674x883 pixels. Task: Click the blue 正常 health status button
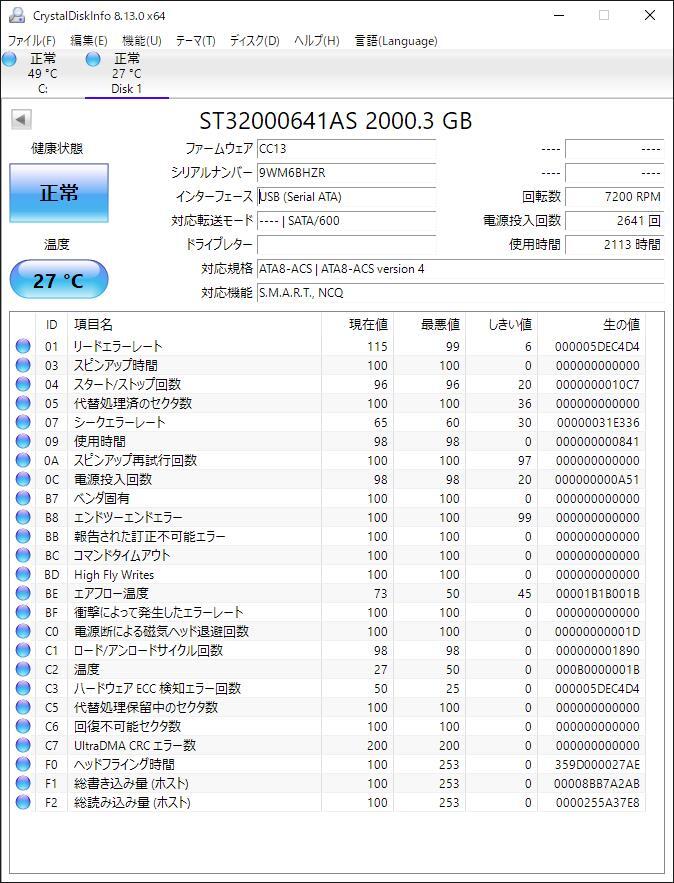click(x=59, y=193)
